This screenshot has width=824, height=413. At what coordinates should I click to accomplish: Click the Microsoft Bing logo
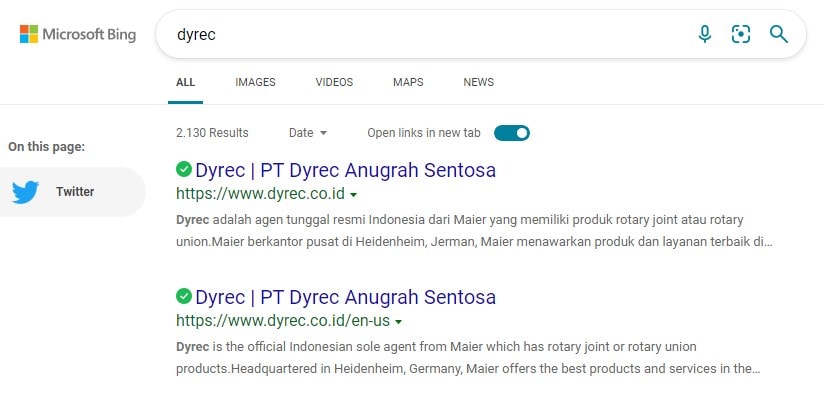pos(78,35)
